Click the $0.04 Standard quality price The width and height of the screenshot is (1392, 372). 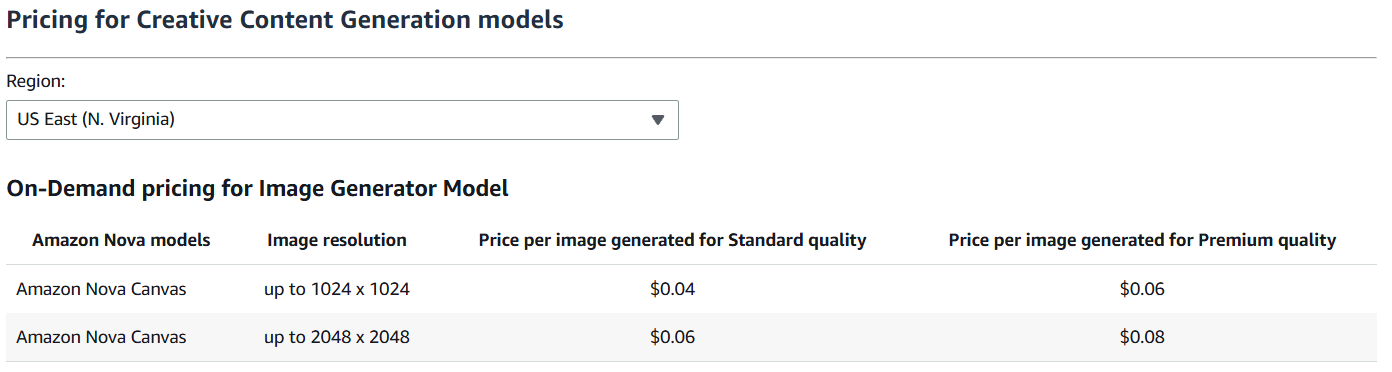pos(672,289)
